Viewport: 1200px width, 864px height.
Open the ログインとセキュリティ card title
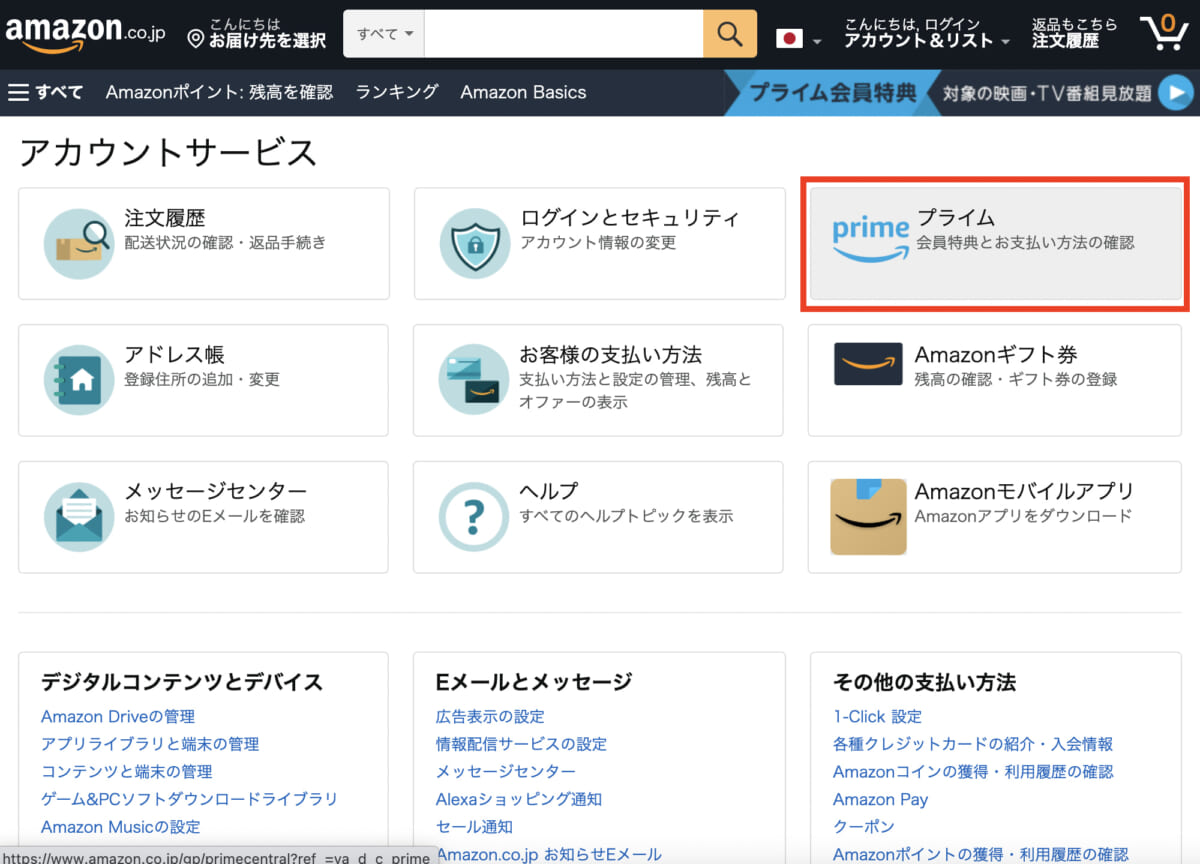(630, 217)
